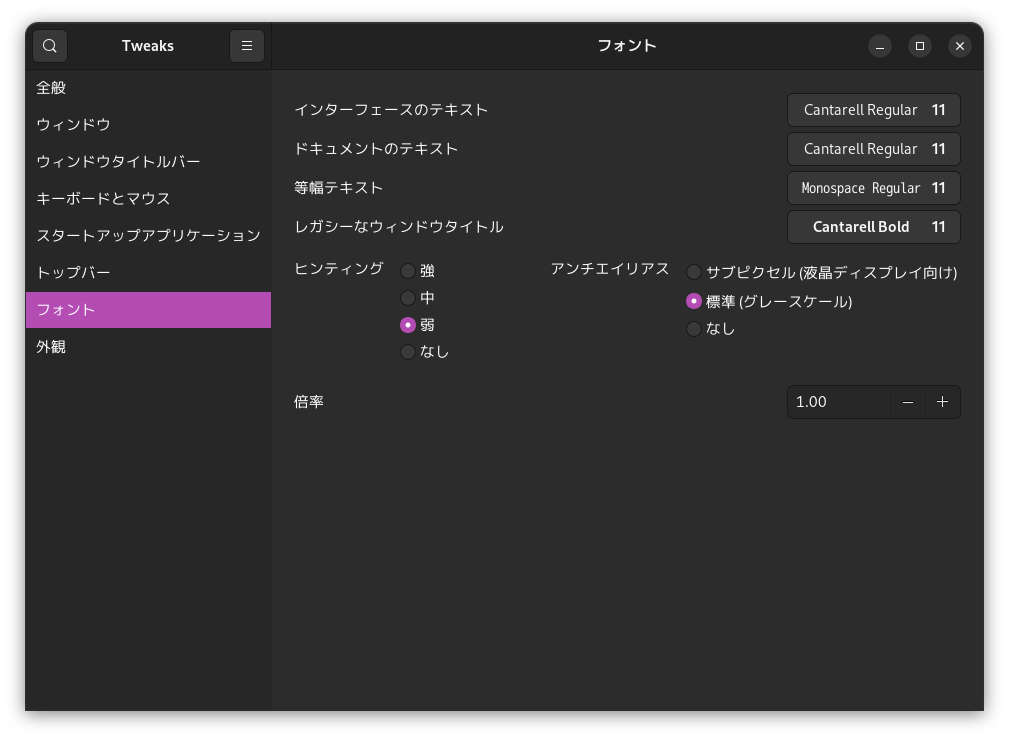Screen dimensions: 1009x739
Task: Click the Cantarell Bold font button
Action: point(873,227)
